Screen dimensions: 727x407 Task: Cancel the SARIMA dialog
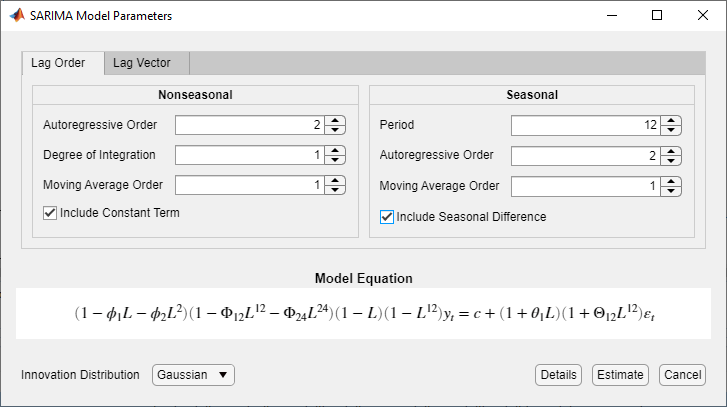pos(682,375)
